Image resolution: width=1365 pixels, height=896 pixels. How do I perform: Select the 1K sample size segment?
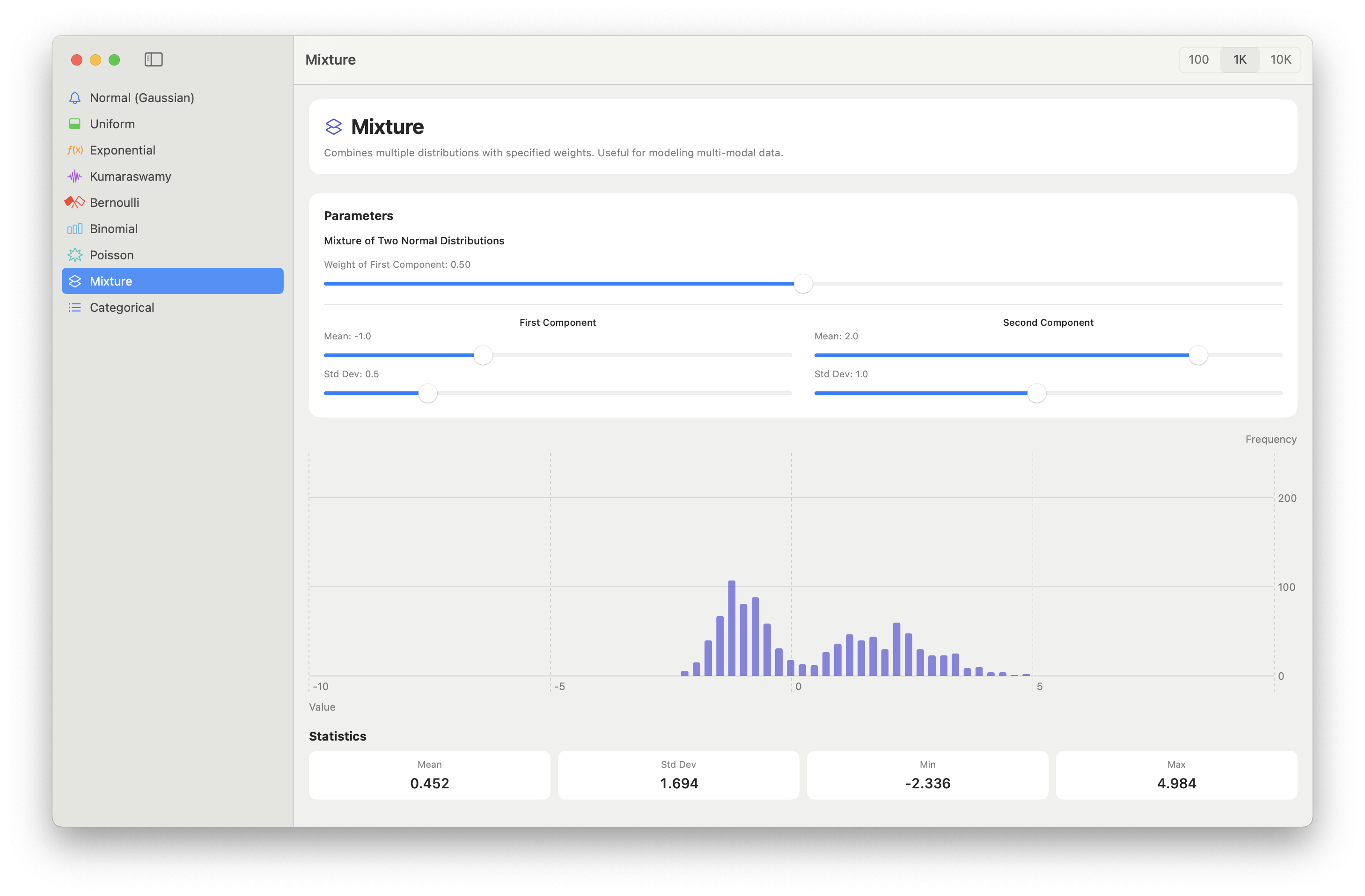point(1240,59)
